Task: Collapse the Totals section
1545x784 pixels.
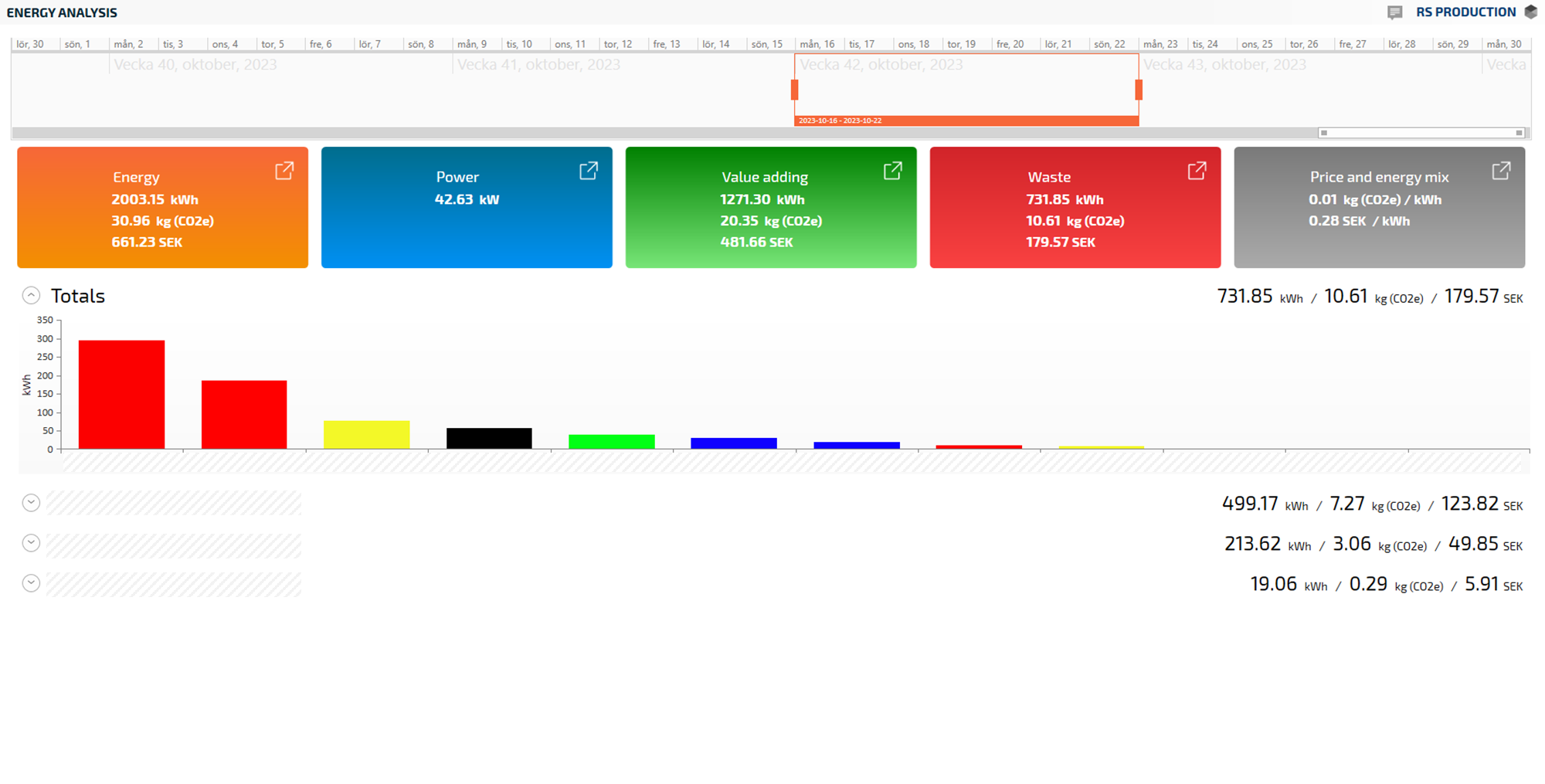Action: coord(31,296)
